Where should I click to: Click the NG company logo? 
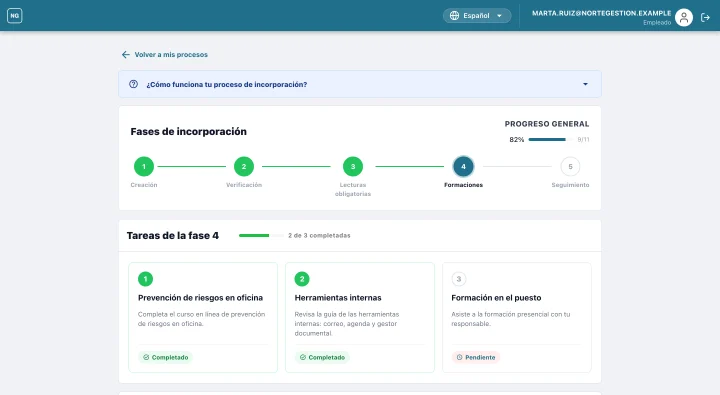(x=15, y=16)
